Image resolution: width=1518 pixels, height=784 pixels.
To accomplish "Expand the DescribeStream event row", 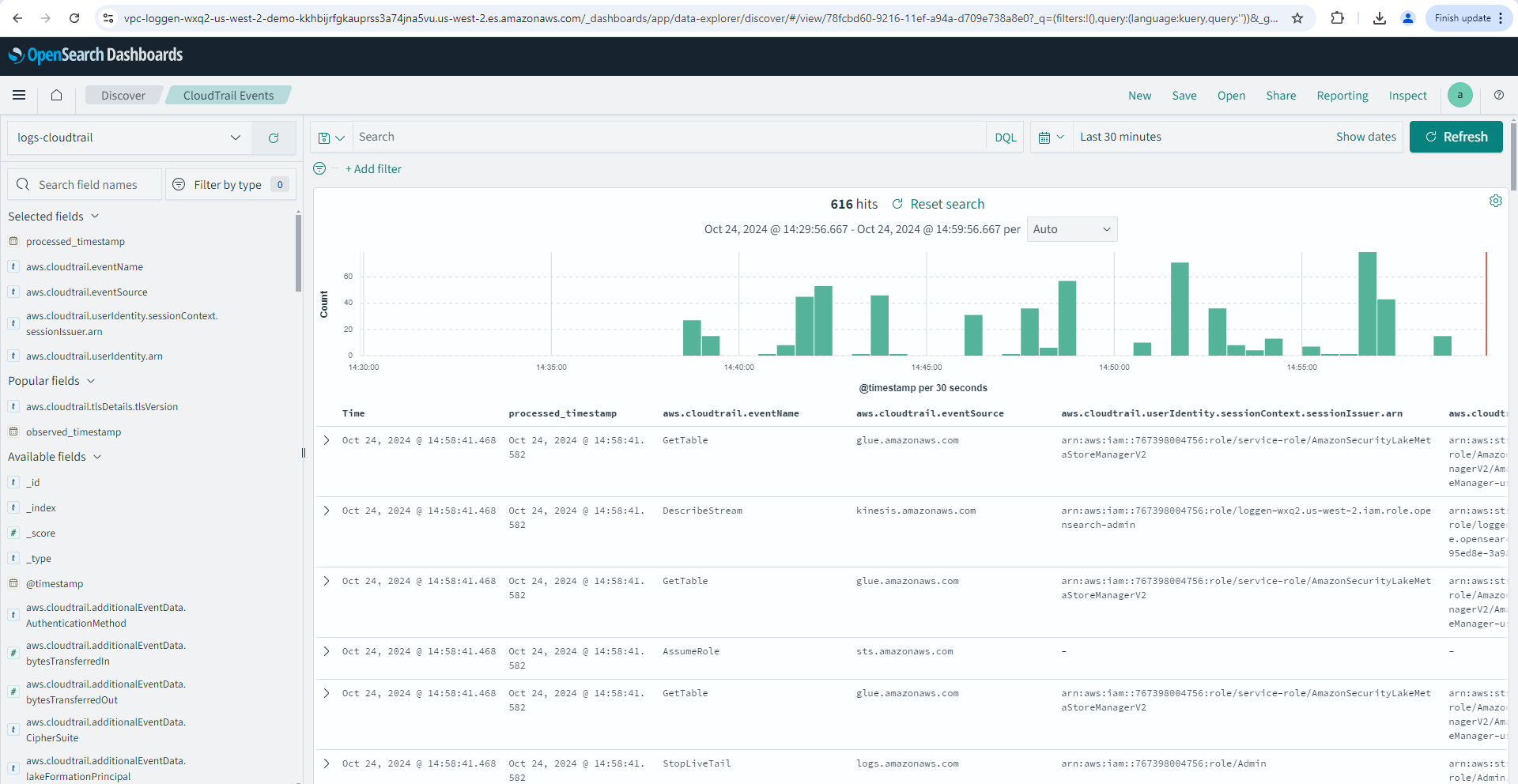I will (x=327, y=511).
